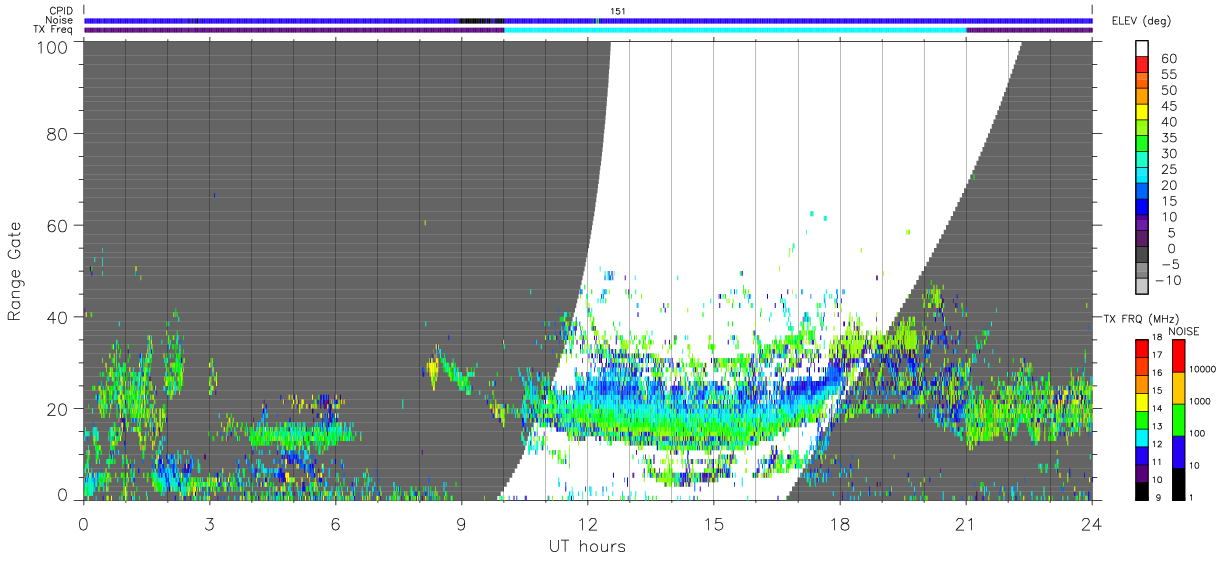The width and height of the screenshot is (1228, 567).
Task: Click the 3 tick on the UT hours axis
Action: click(209, 523)
